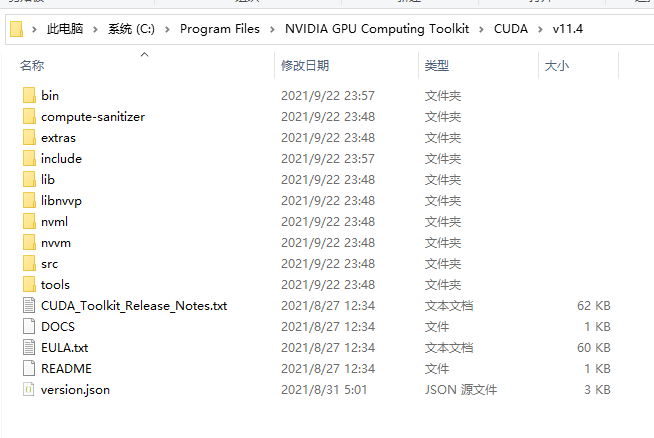Select the include folder name
This screenshot has height=438, width=654.
(61, 159)
